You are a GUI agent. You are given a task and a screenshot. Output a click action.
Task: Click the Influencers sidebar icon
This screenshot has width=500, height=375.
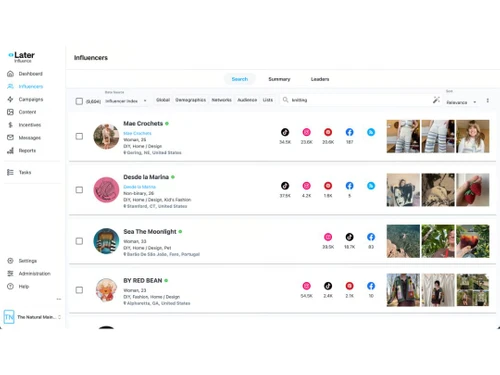coord(10,86)
